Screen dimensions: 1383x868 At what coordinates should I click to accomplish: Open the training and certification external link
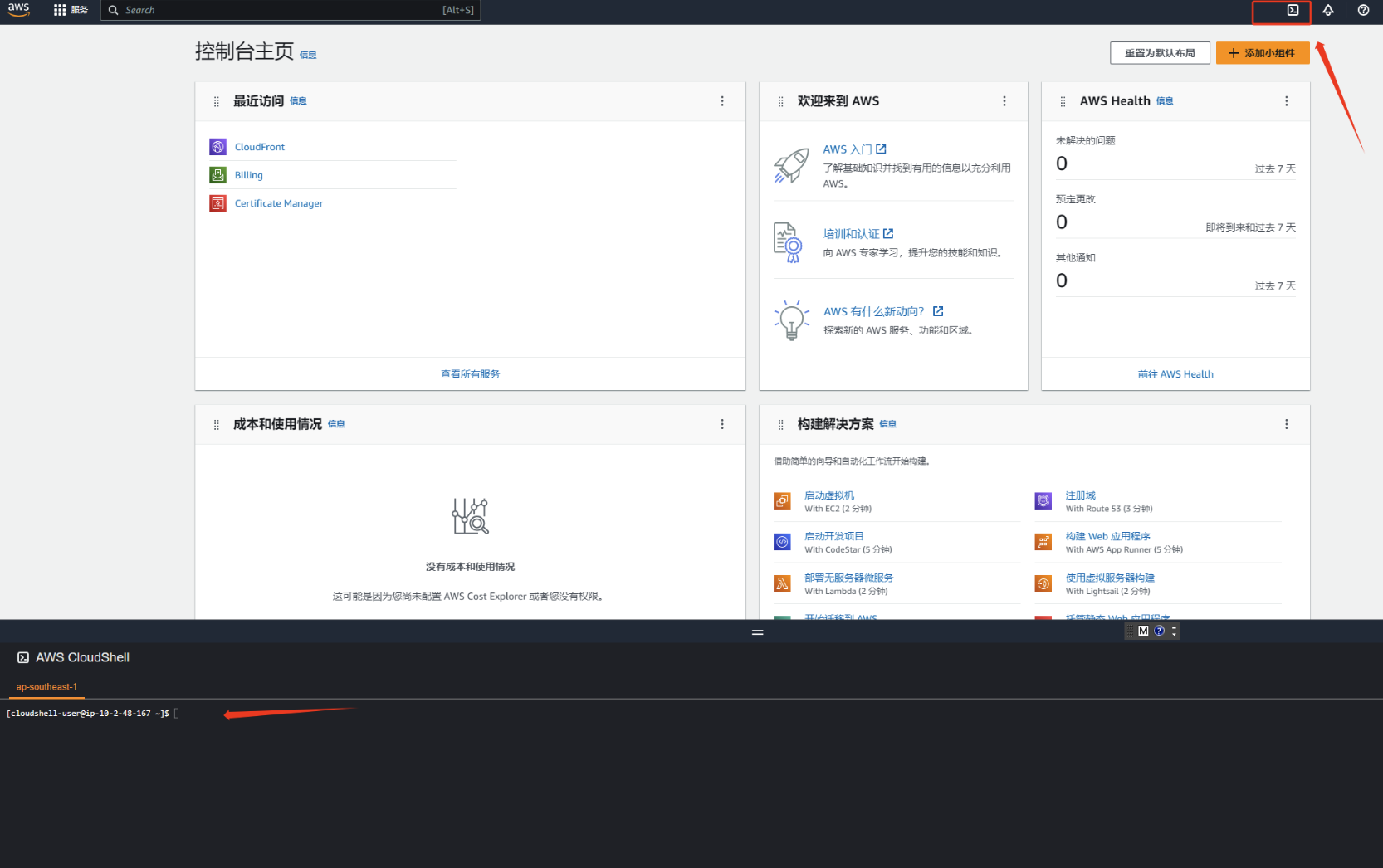tap(858, 234)
